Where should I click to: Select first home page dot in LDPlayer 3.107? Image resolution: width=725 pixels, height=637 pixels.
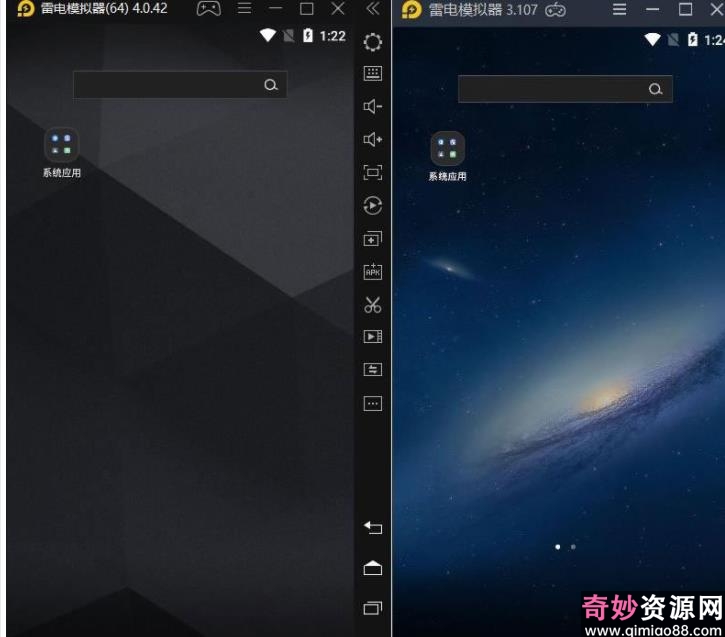558,547
